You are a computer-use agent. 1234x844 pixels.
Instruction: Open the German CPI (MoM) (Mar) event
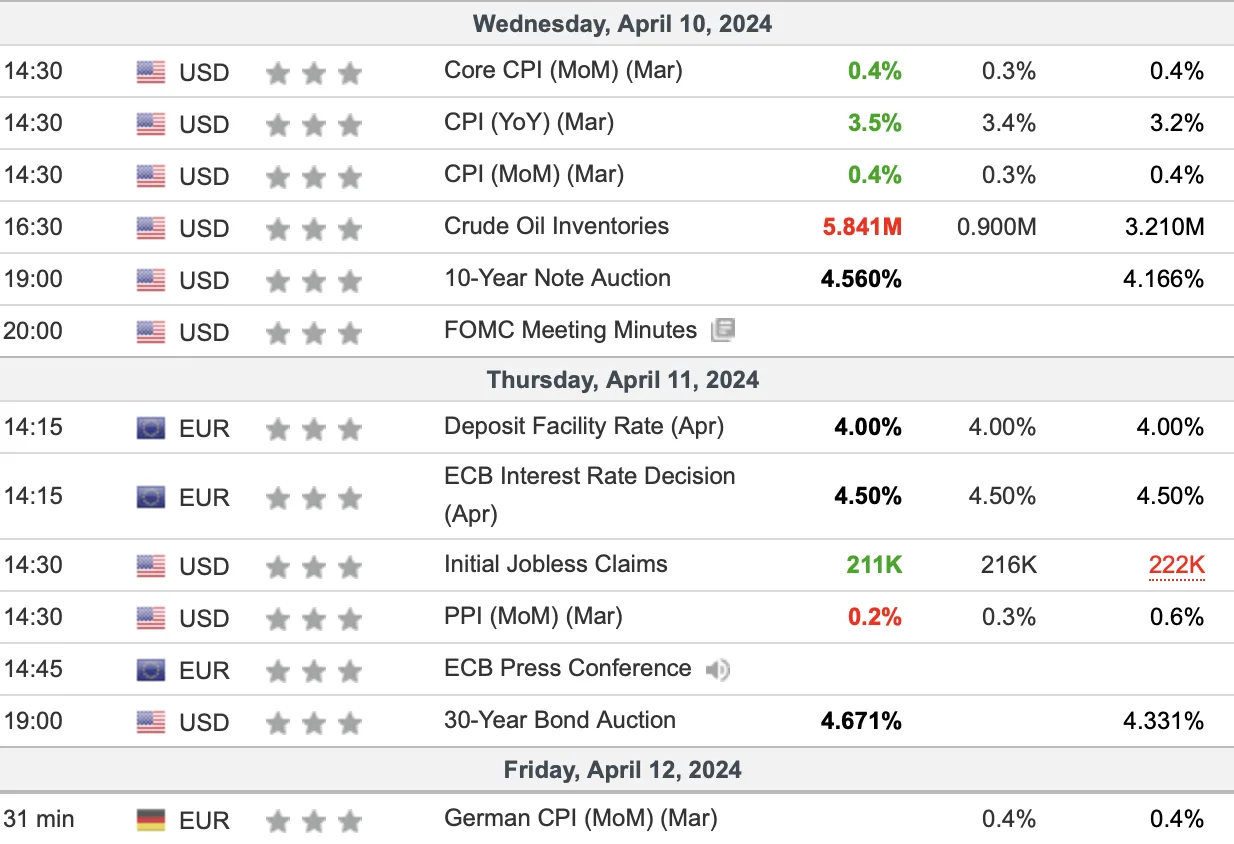point(581,818)
